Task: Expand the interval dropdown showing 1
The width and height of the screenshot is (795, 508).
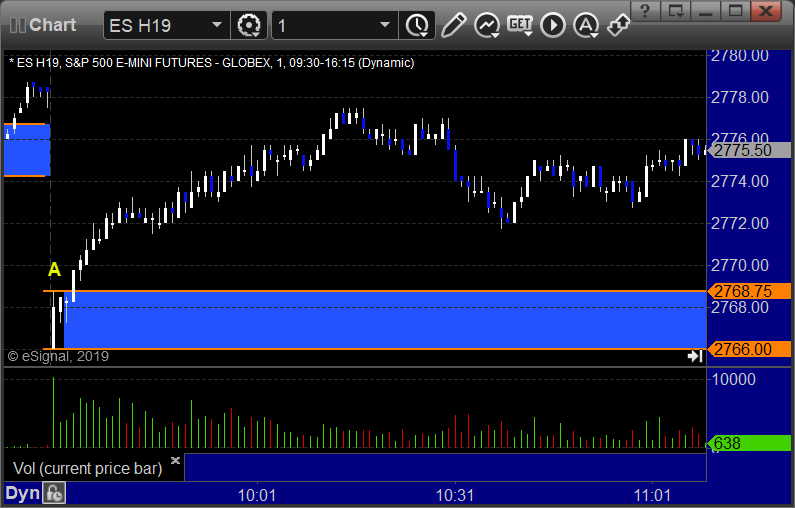Action: 385,25
